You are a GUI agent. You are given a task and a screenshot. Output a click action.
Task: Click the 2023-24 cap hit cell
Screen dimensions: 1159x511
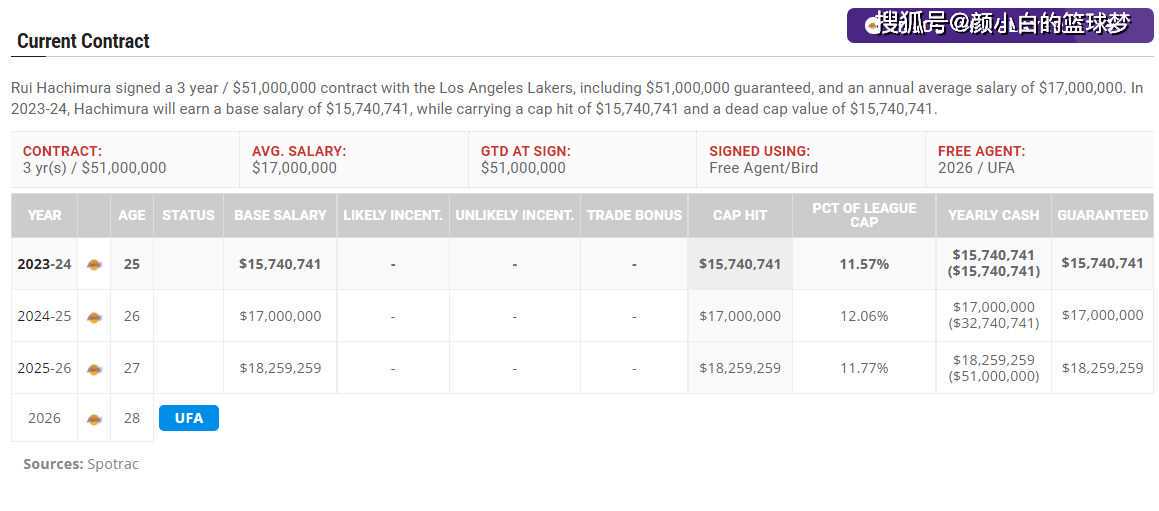coord(740,264)
